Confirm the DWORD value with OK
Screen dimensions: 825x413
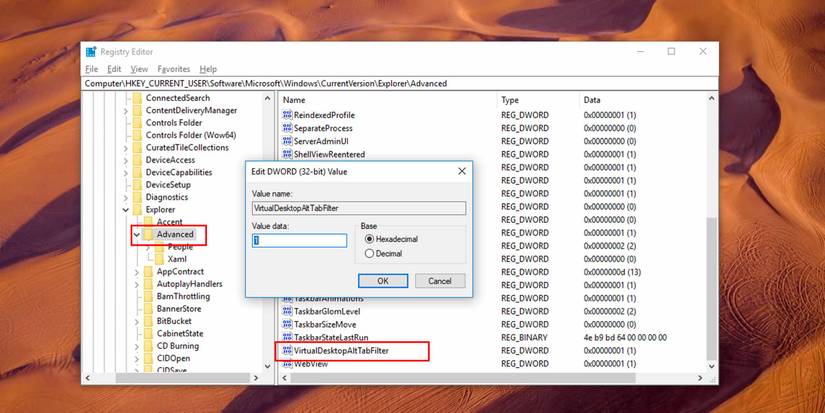(383, 281)
